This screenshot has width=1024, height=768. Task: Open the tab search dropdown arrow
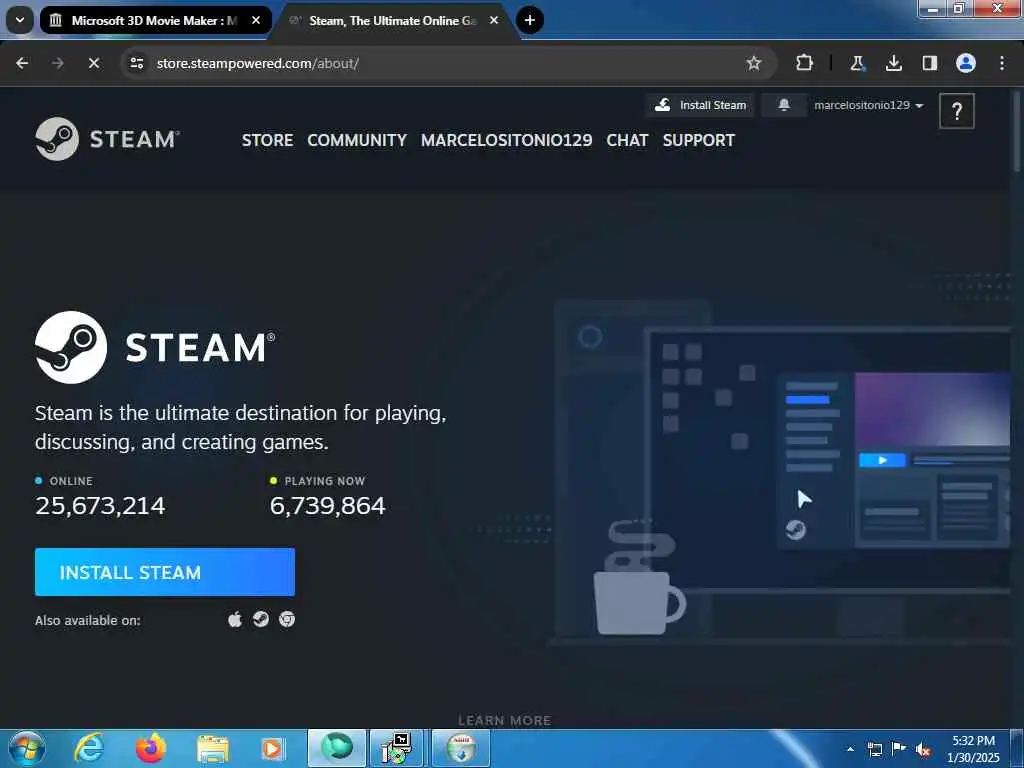point(20,20)
